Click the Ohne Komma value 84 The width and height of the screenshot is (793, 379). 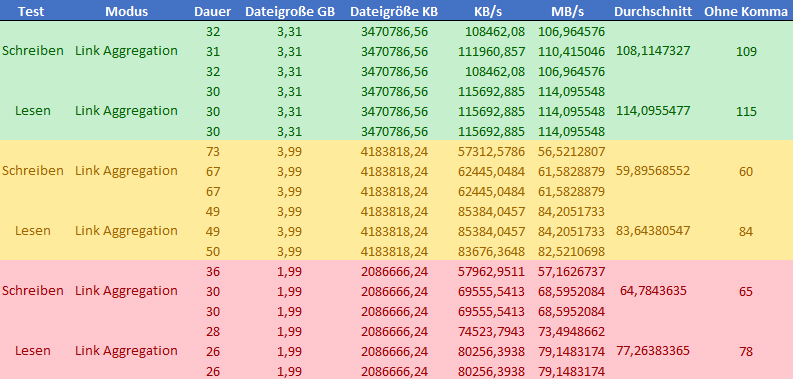pos(746,232)
